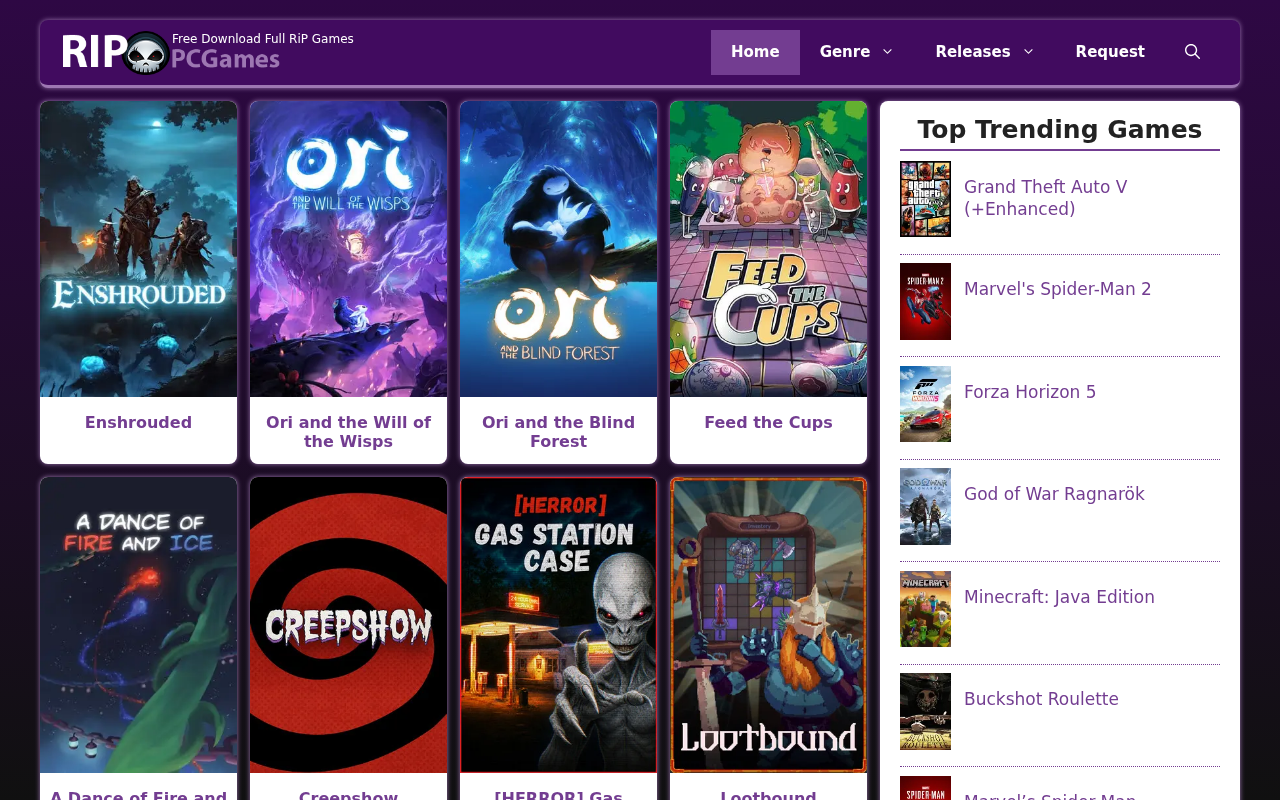Click the Top Trending Games heading
The width and height of the screenshot is (1280, 800).
pos(1060,129)
